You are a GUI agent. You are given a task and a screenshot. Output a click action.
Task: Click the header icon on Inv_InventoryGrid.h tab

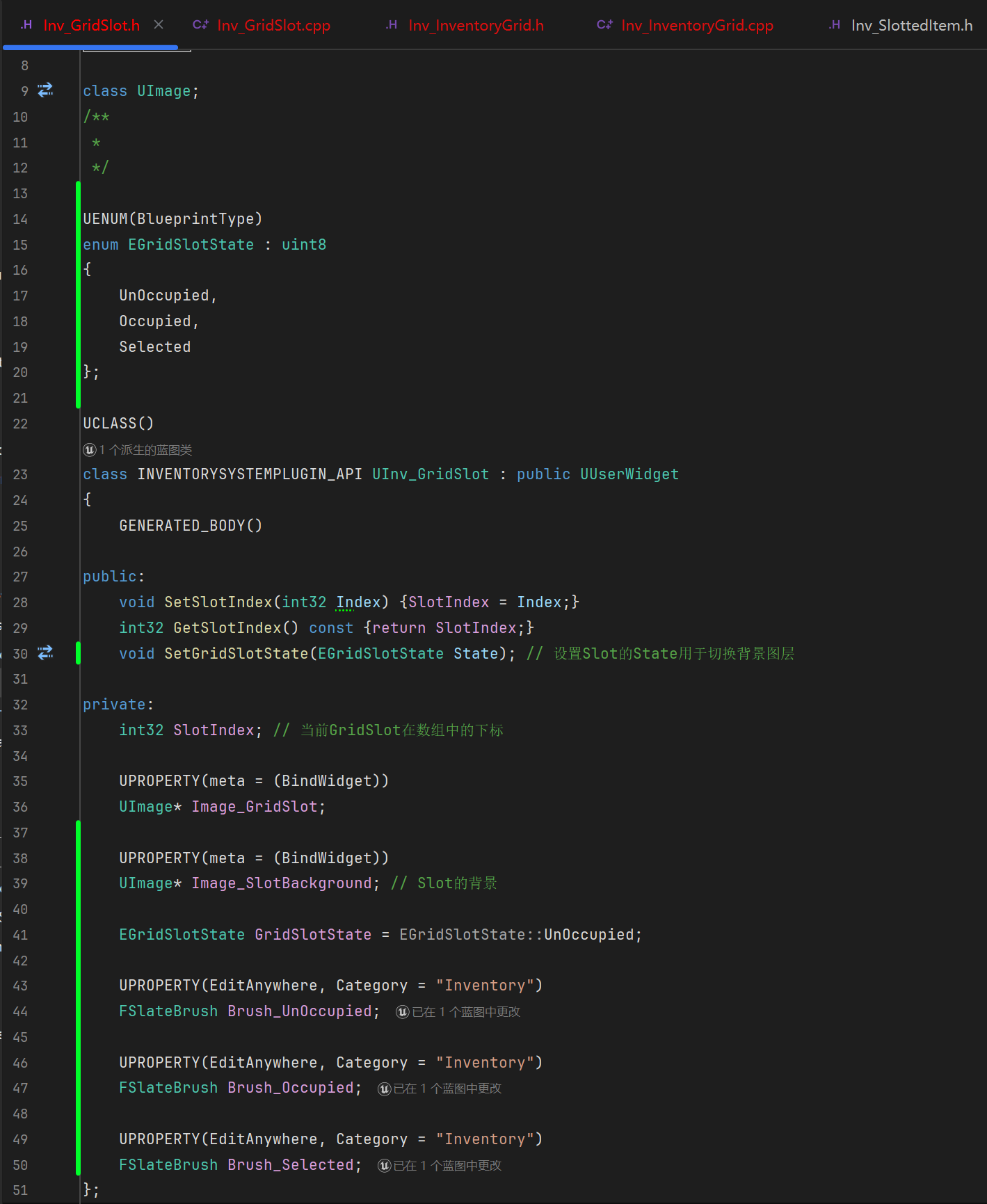point(392,25)
